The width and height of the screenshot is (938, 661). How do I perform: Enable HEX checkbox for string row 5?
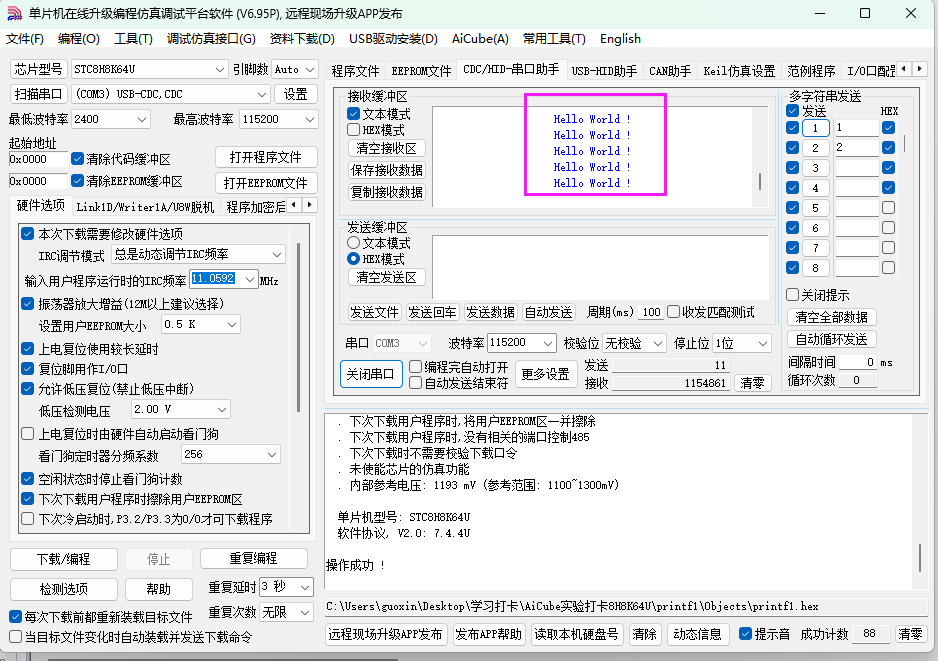[x=888, y=208]
